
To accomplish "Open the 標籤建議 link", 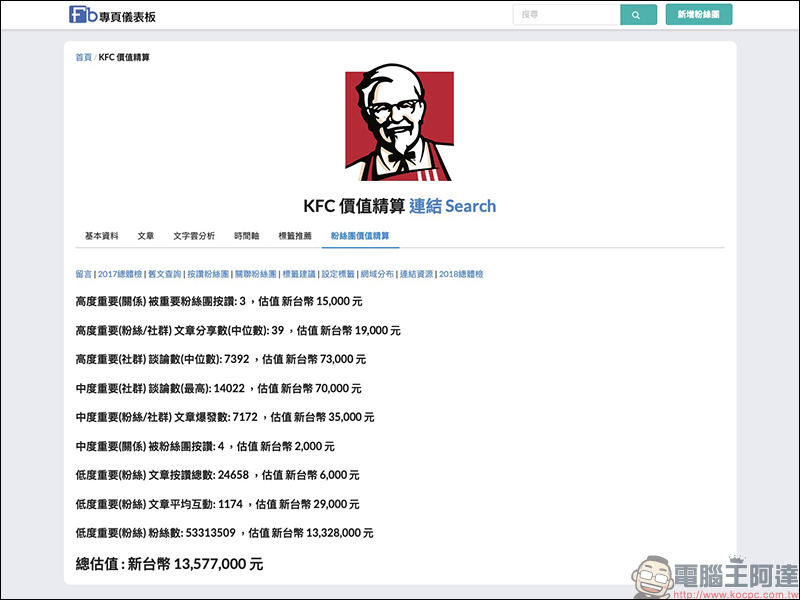I will (299, 274).
